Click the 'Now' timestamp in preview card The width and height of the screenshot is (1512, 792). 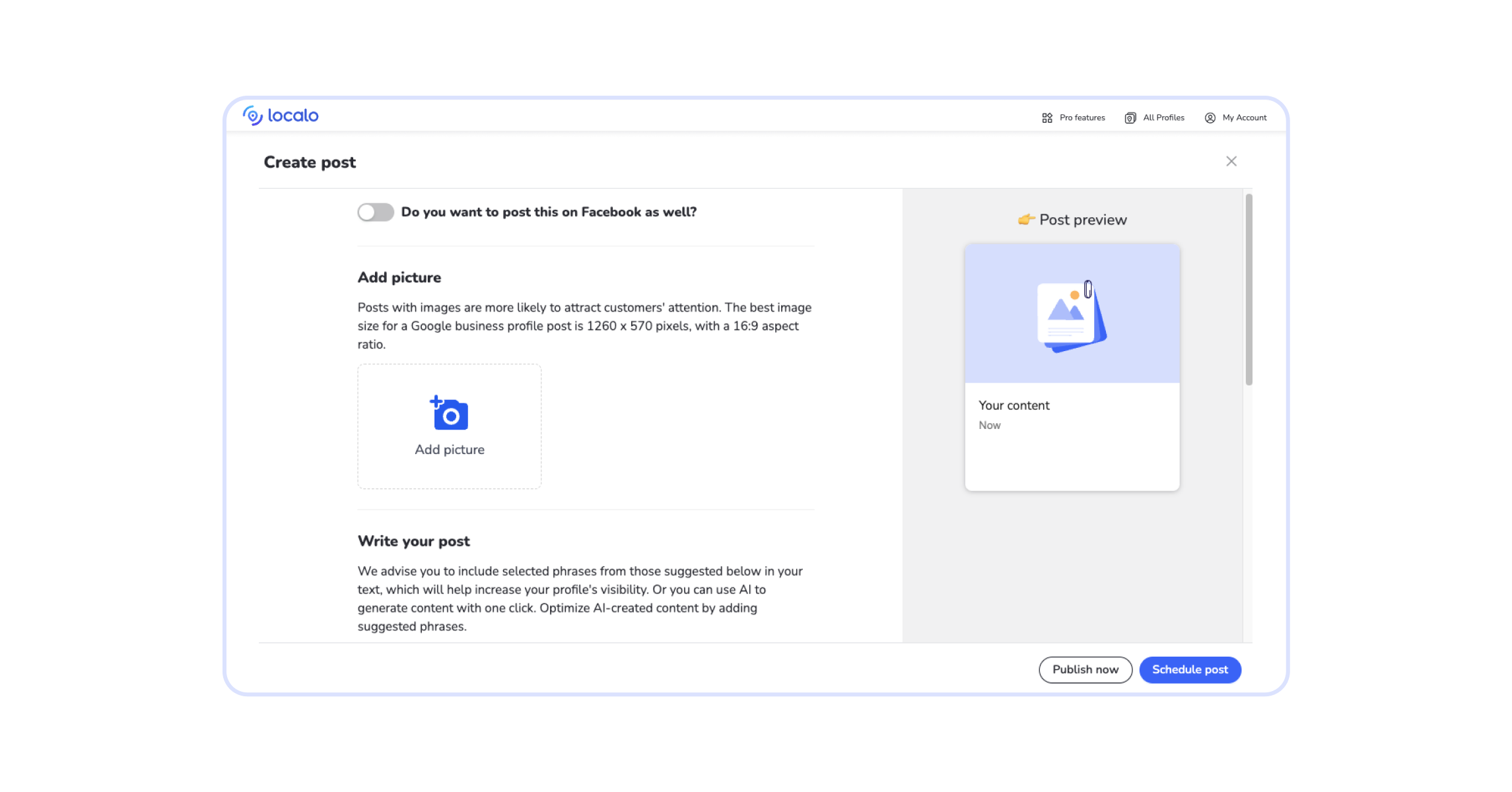[x=989, y=426]
